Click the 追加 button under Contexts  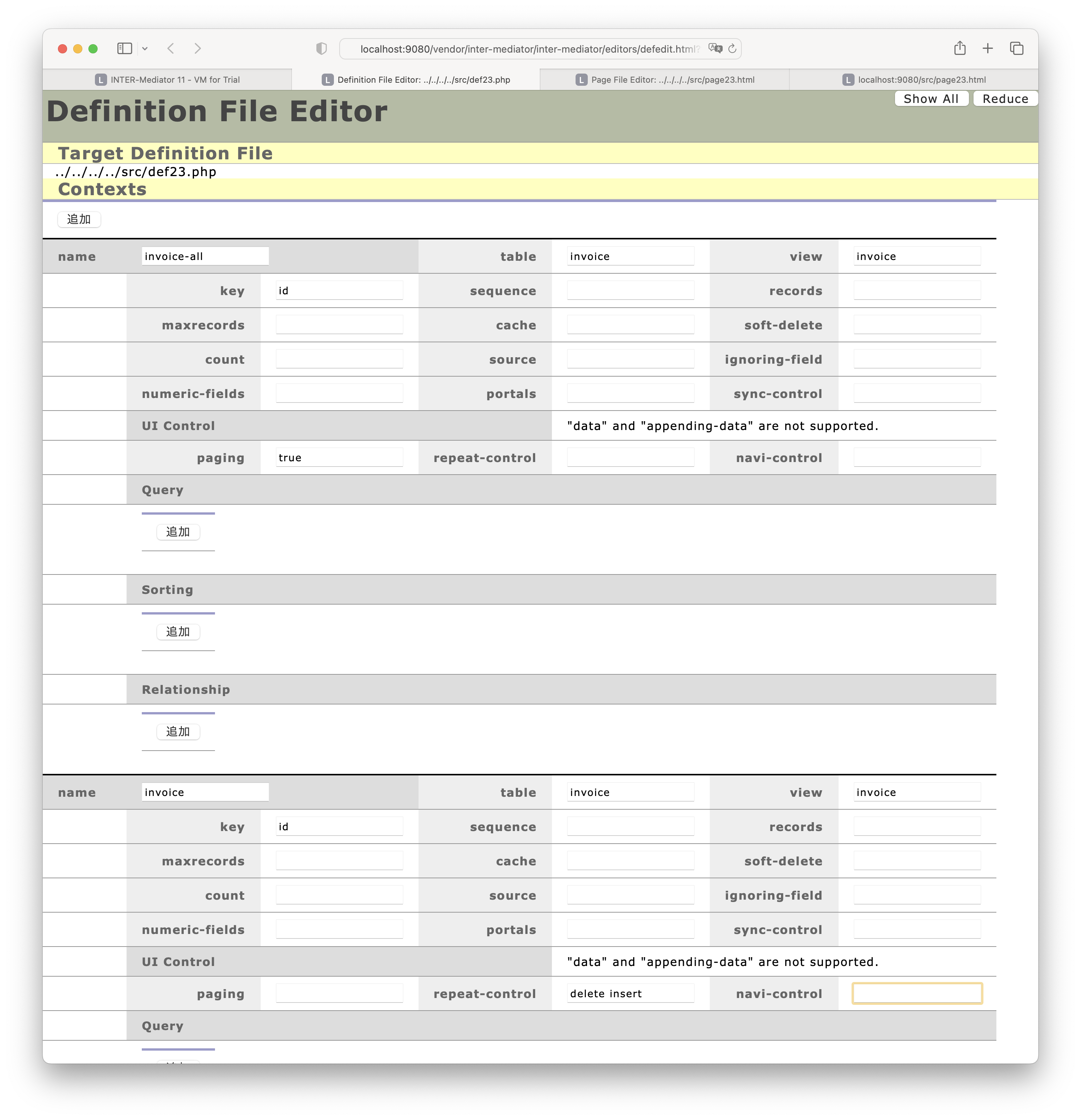click(x=79, y=220)
